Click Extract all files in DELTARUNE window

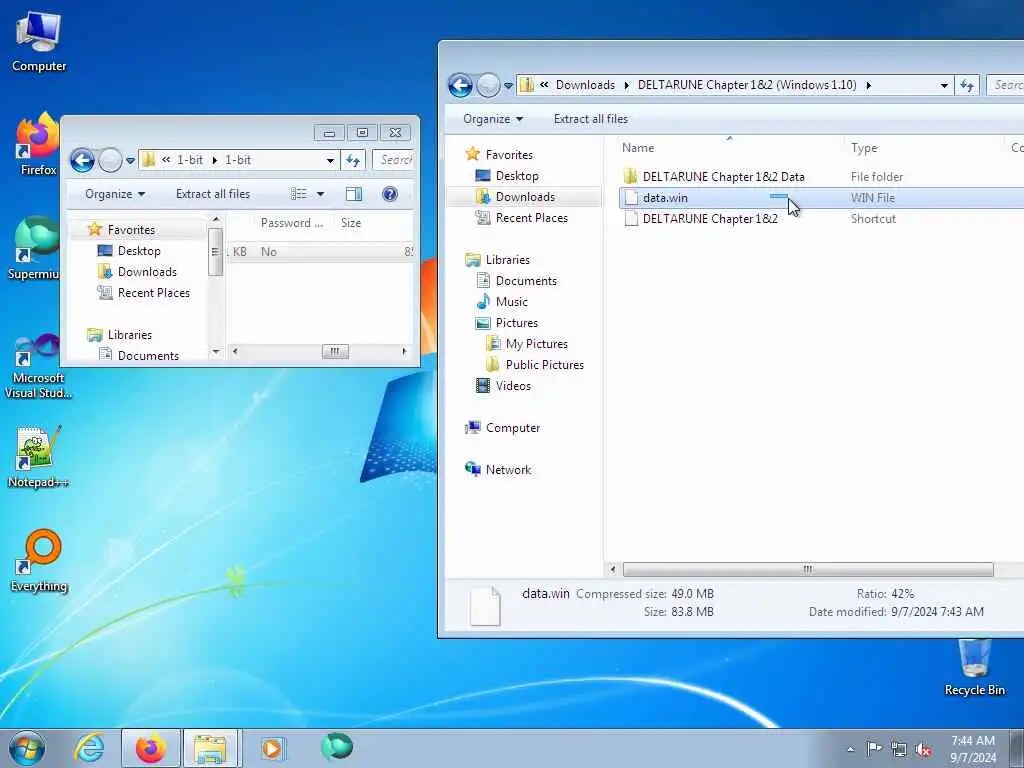pyautogui.click(x=591, y=119)
